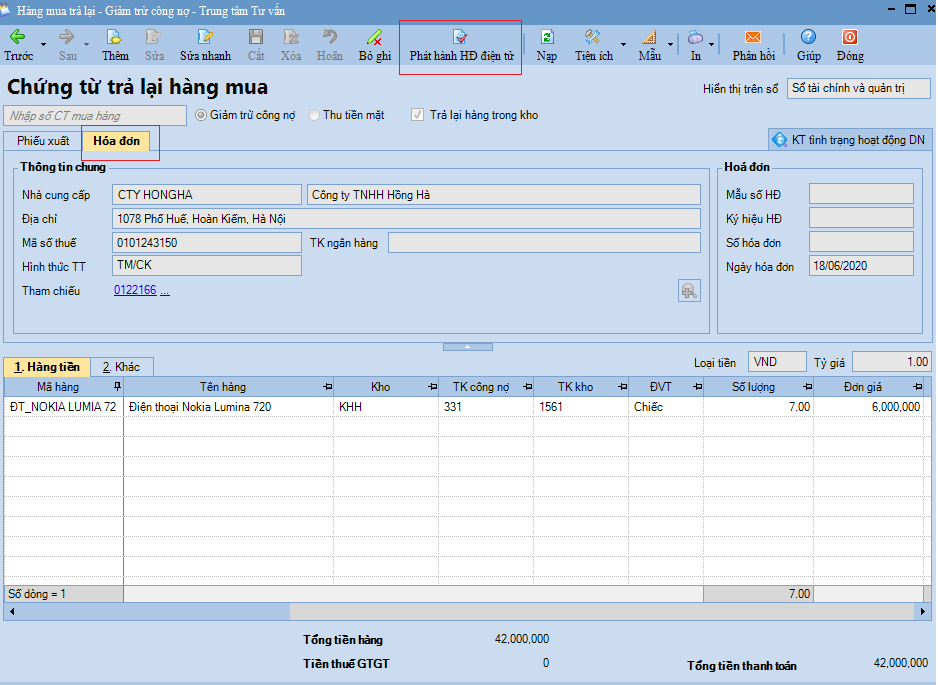Click the Tỷ giá 1.00 field
This screenshot has height=685, width=938.
click(x=891, y=362)
